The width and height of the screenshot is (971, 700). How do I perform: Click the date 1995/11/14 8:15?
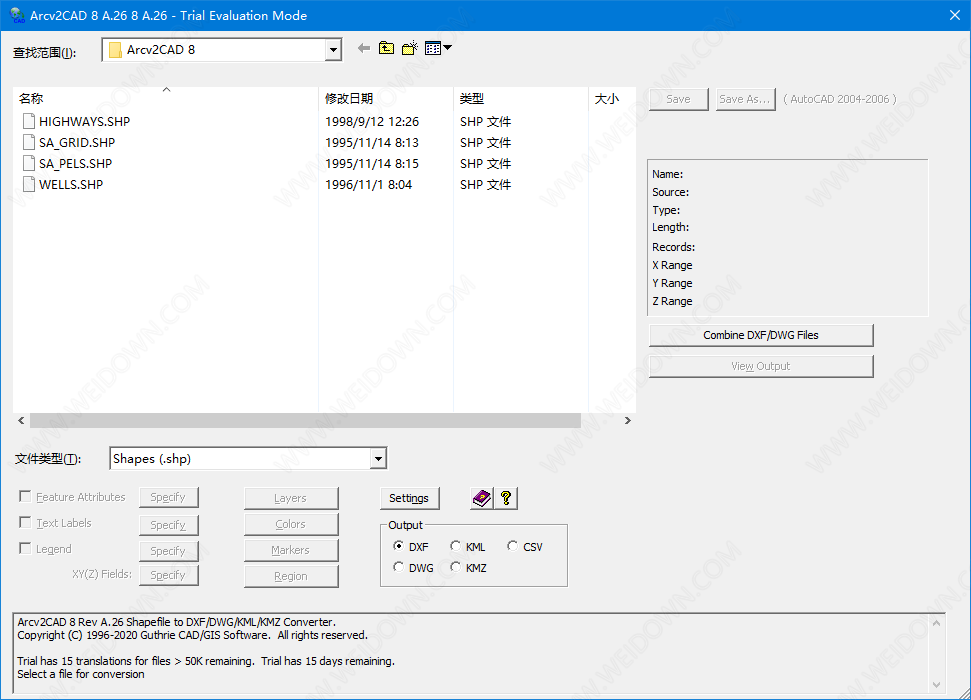coord(372,164)
